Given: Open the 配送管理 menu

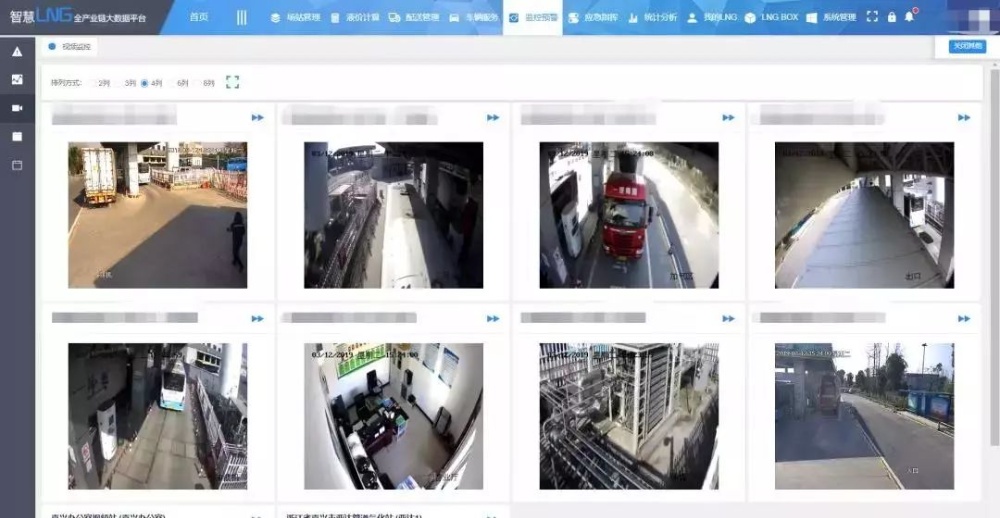Looking at the screenshot, I should point(414,18).
